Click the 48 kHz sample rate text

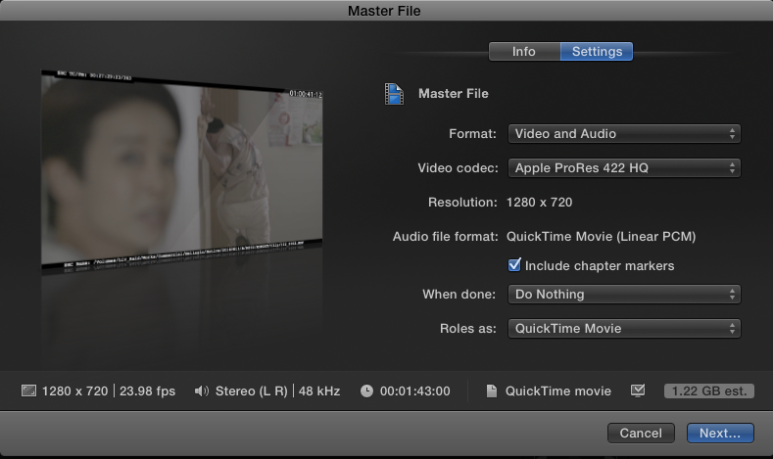319,391
